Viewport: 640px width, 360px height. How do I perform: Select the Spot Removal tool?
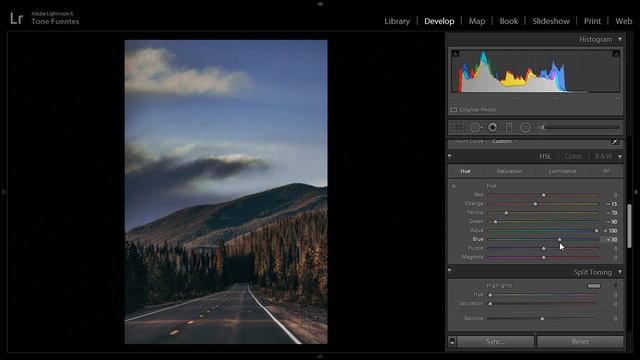pyautogui.click(x=476, y=127)
